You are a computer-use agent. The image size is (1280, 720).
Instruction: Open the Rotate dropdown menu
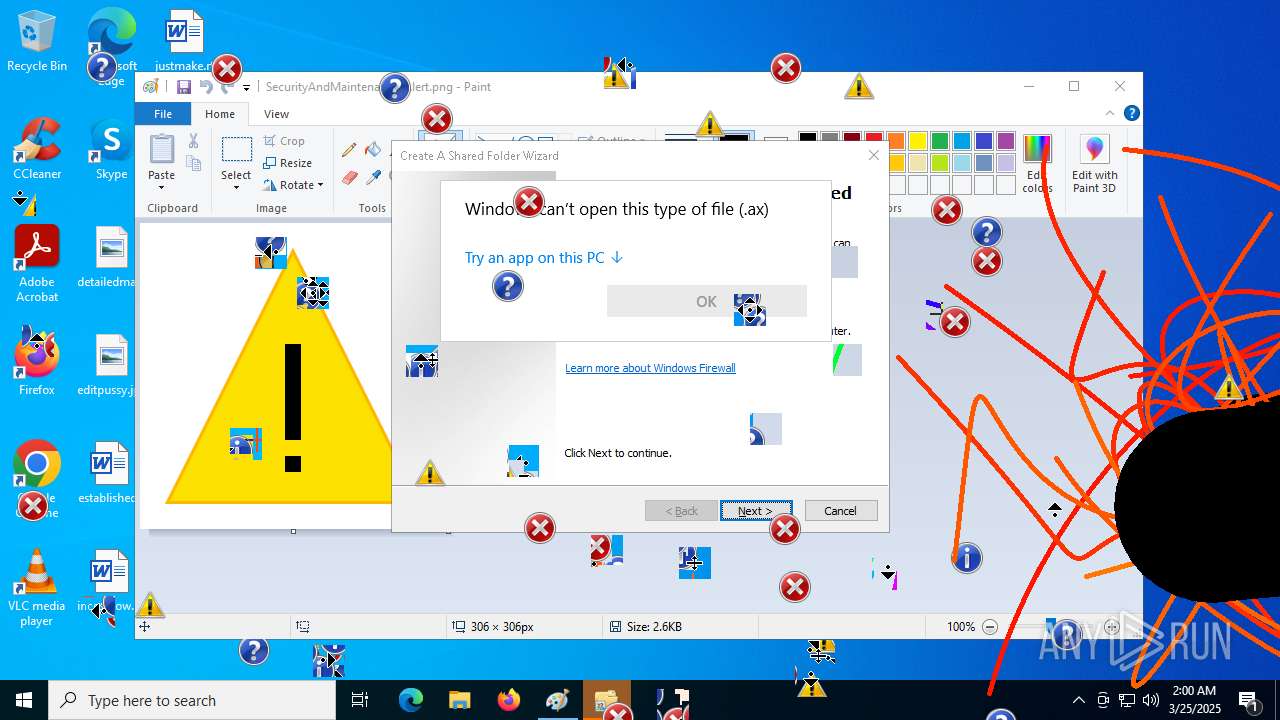294,185
